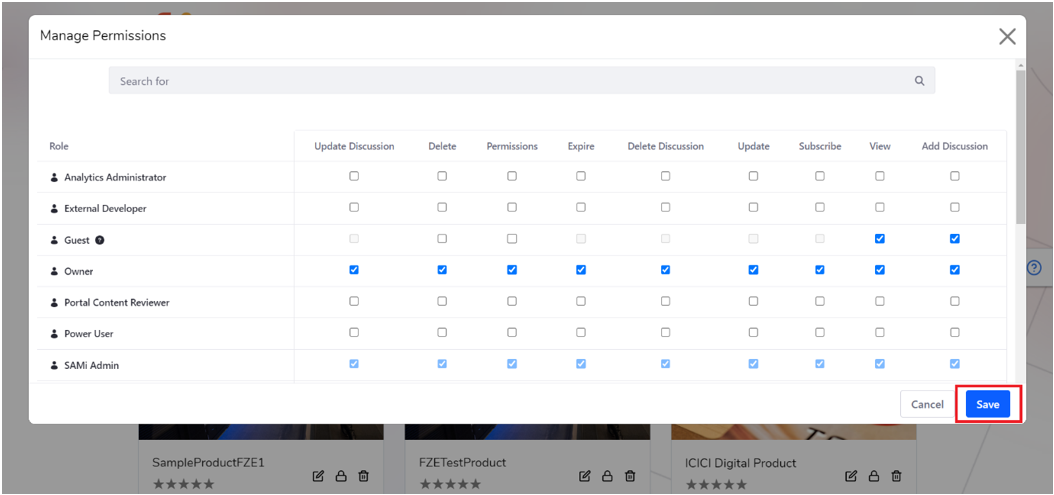This screenshot has width=1054, height=495.
Task: Cancel the permissions dialog
Action: [x=928, y=404]
